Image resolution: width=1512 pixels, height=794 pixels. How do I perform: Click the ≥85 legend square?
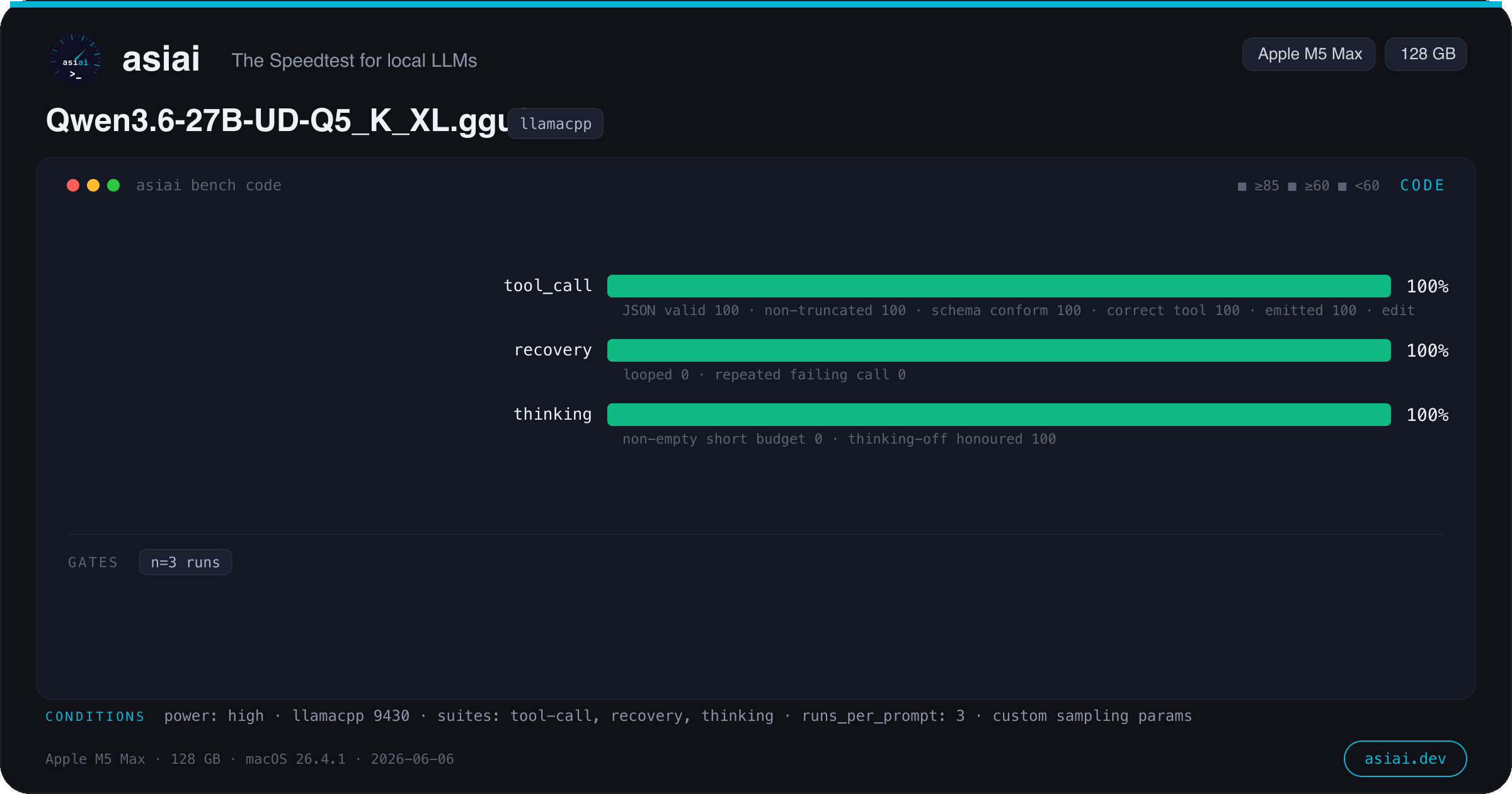pos(1242,187)
